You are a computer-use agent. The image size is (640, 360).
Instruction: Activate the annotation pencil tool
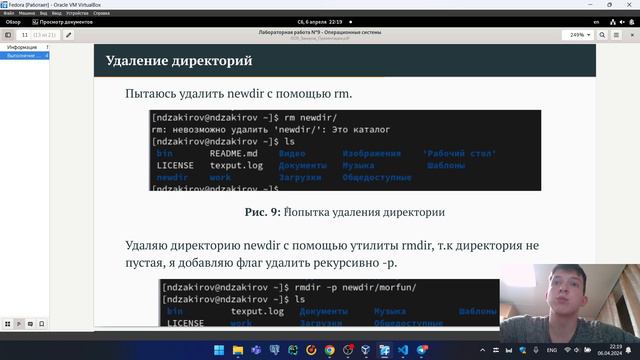(x=69, y=35)
